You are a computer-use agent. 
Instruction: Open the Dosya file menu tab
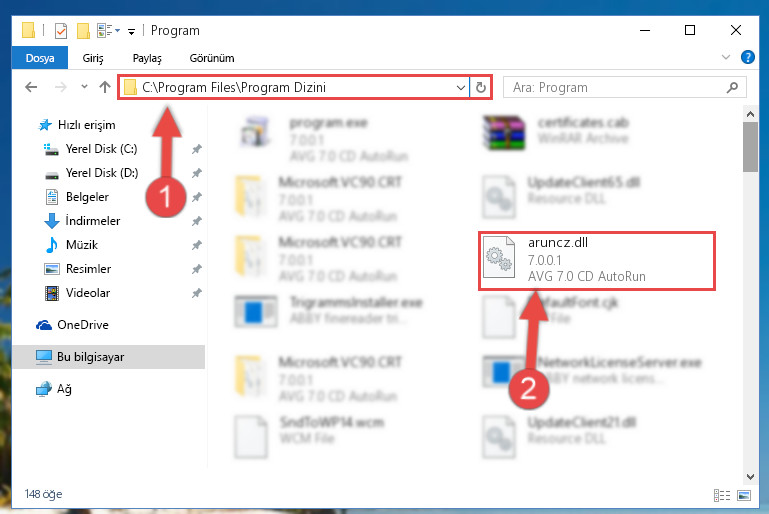40,58
